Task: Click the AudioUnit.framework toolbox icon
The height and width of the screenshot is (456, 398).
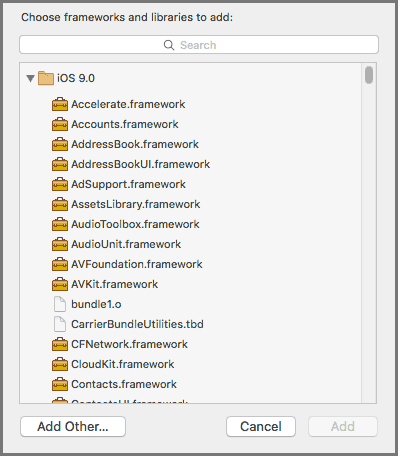Action: point(60,244)
